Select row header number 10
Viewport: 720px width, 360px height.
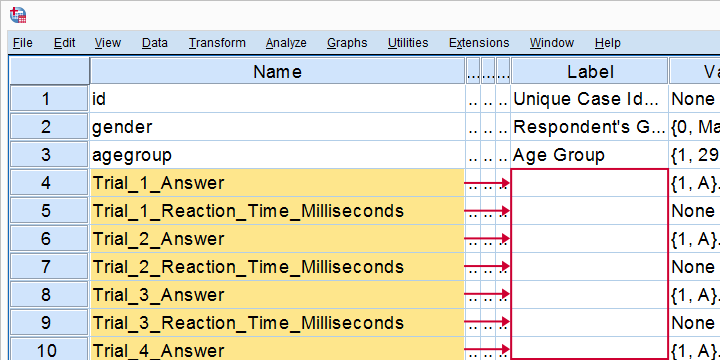coord(49,349)
